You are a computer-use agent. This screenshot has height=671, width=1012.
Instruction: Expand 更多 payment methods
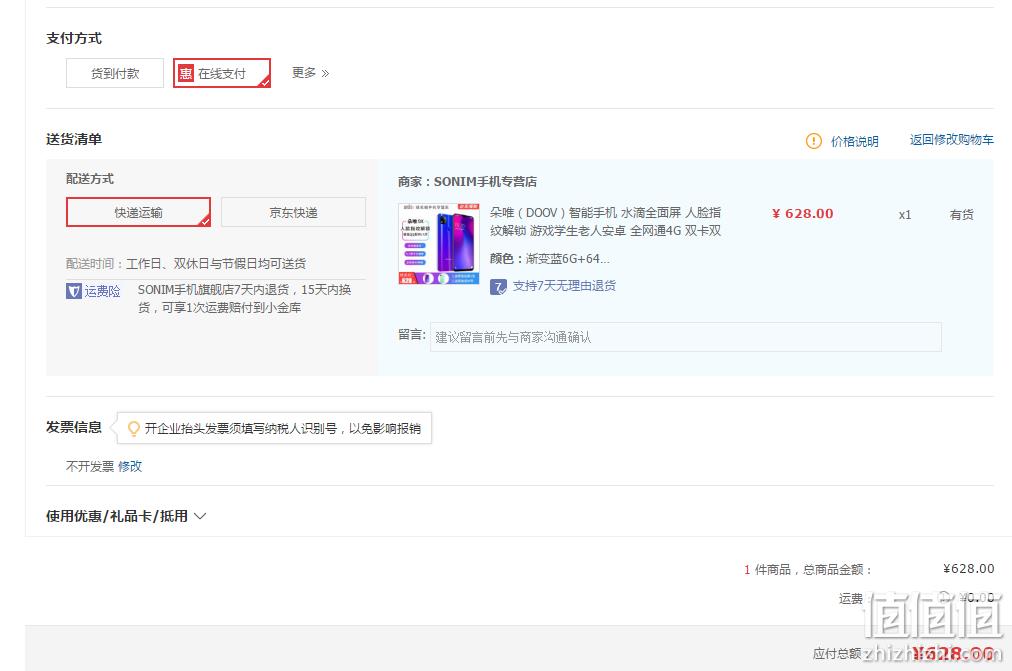click(x=310, y=73)
